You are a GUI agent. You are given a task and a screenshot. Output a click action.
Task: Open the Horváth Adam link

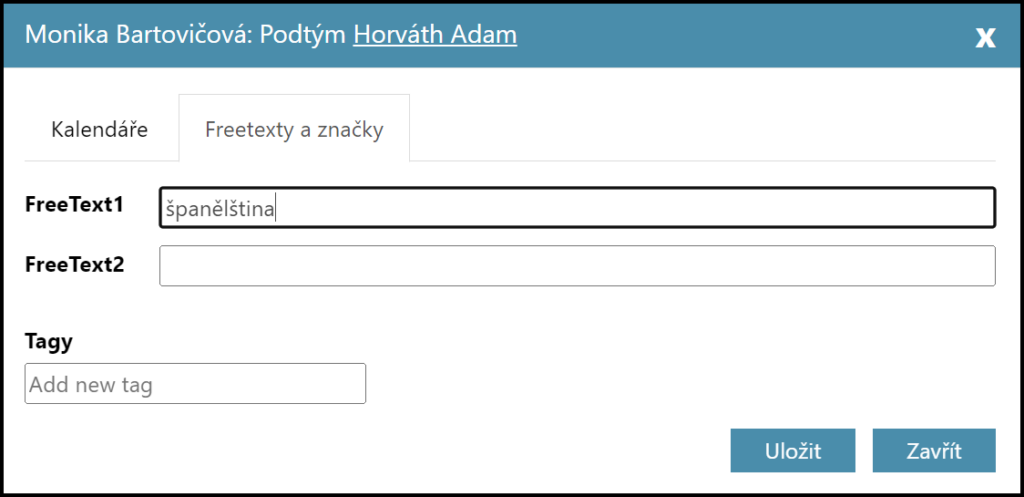pyautogui.click(x=434, y=35)
